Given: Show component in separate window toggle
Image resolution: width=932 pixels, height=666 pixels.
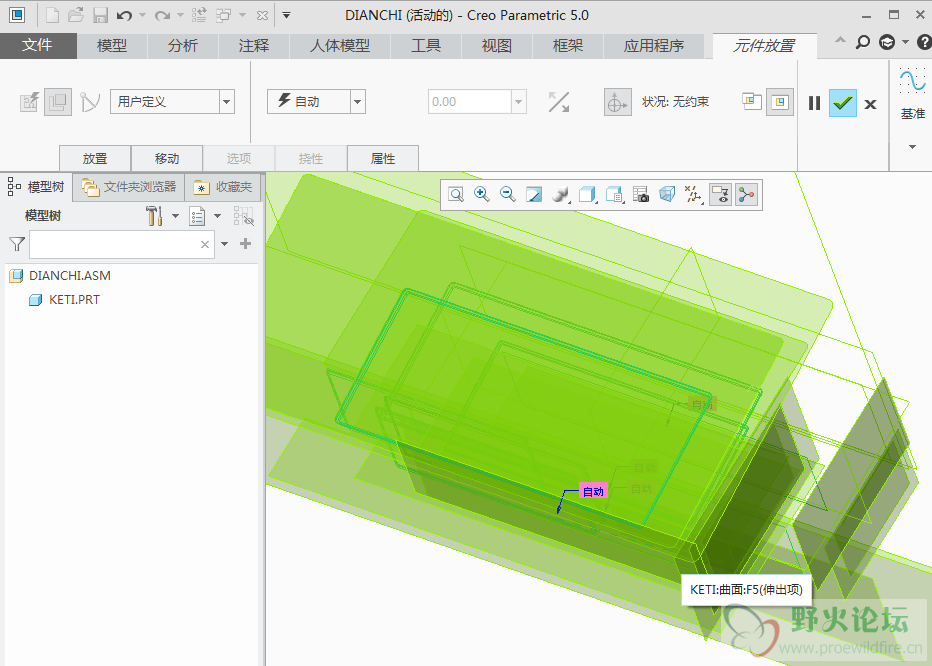Looking at the screenshot, I should pyautogui.click(x=752, y=102).
